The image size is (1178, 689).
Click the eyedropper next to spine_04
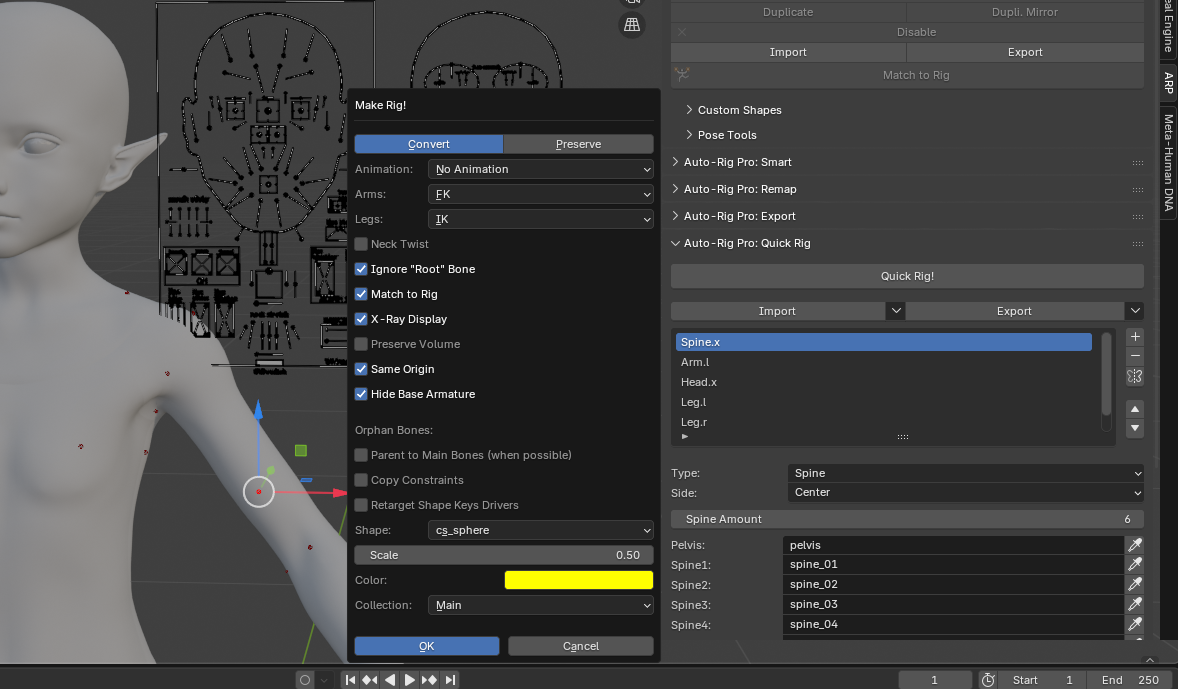tap(1134, 624)
